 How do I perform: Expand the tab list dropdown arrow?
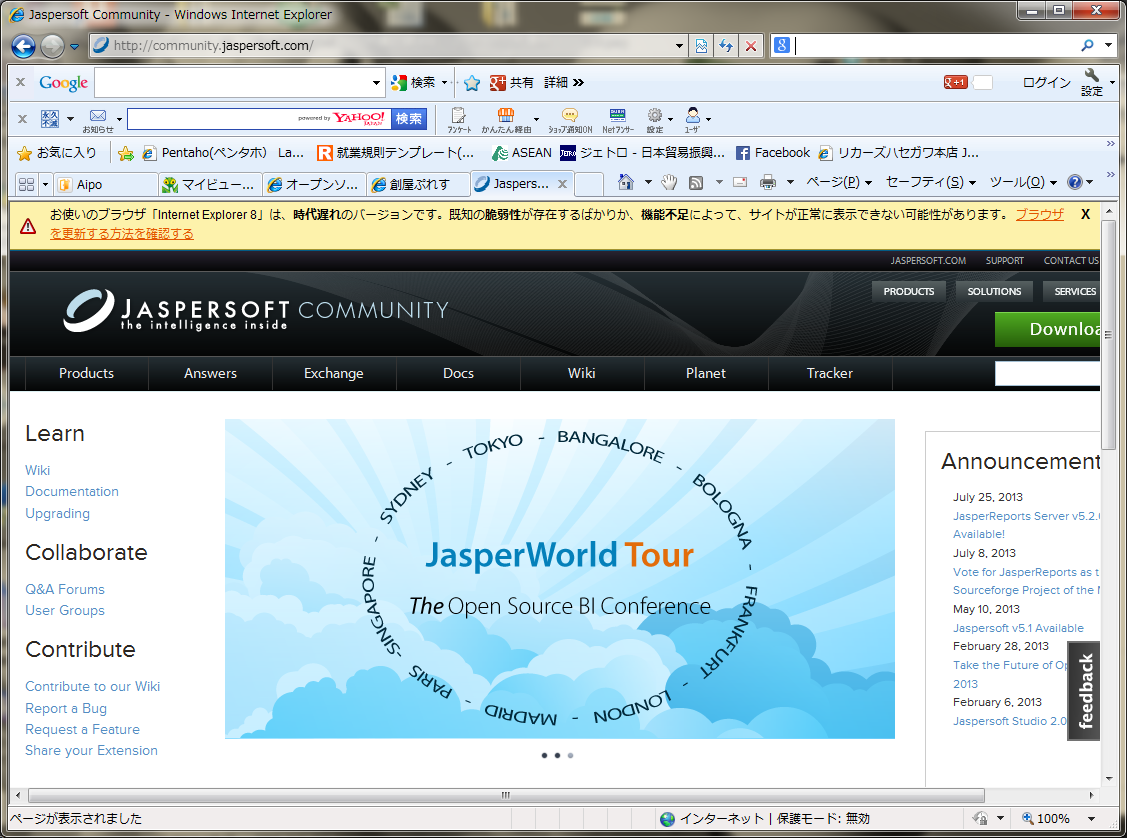tap(45, 185)
